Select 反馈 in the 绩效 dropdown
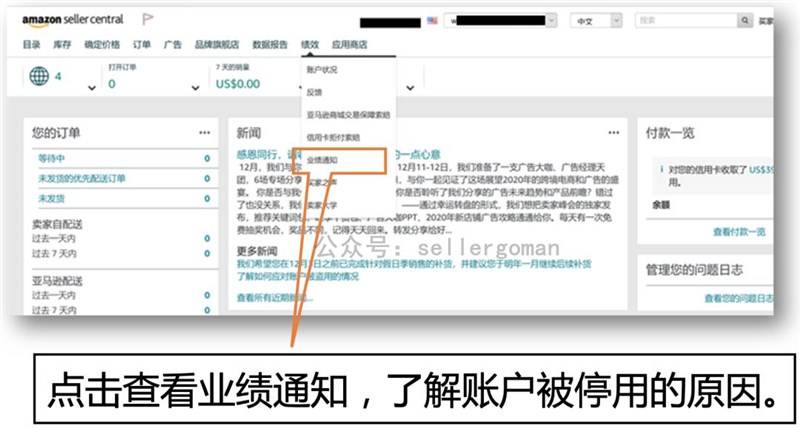The height and width of the screenshot is (428, 800). [314, 92]
